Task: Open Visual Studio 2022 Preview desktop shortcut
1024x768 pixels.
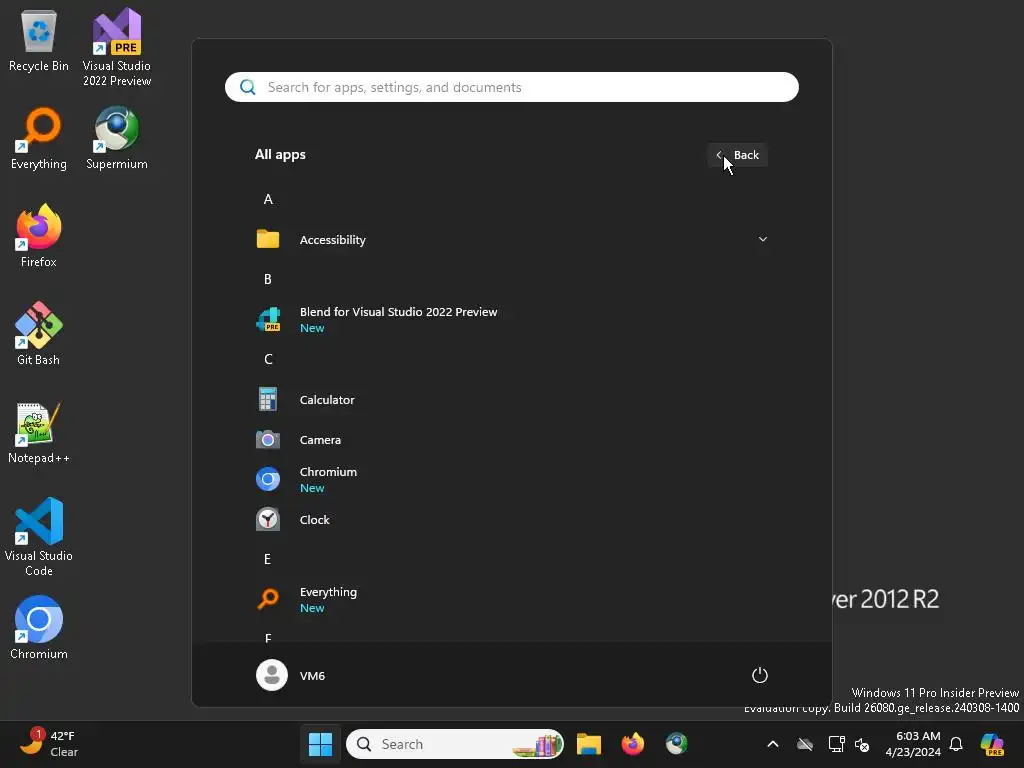Action: 116,47
